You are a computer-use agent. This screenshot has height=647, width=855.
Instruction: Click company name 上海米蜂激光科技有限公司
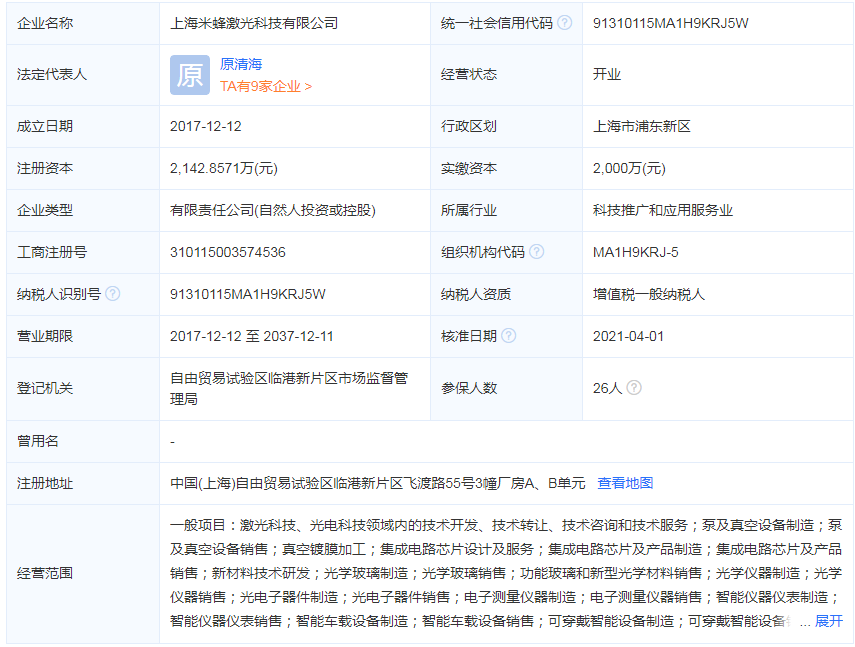click(254, 23)
